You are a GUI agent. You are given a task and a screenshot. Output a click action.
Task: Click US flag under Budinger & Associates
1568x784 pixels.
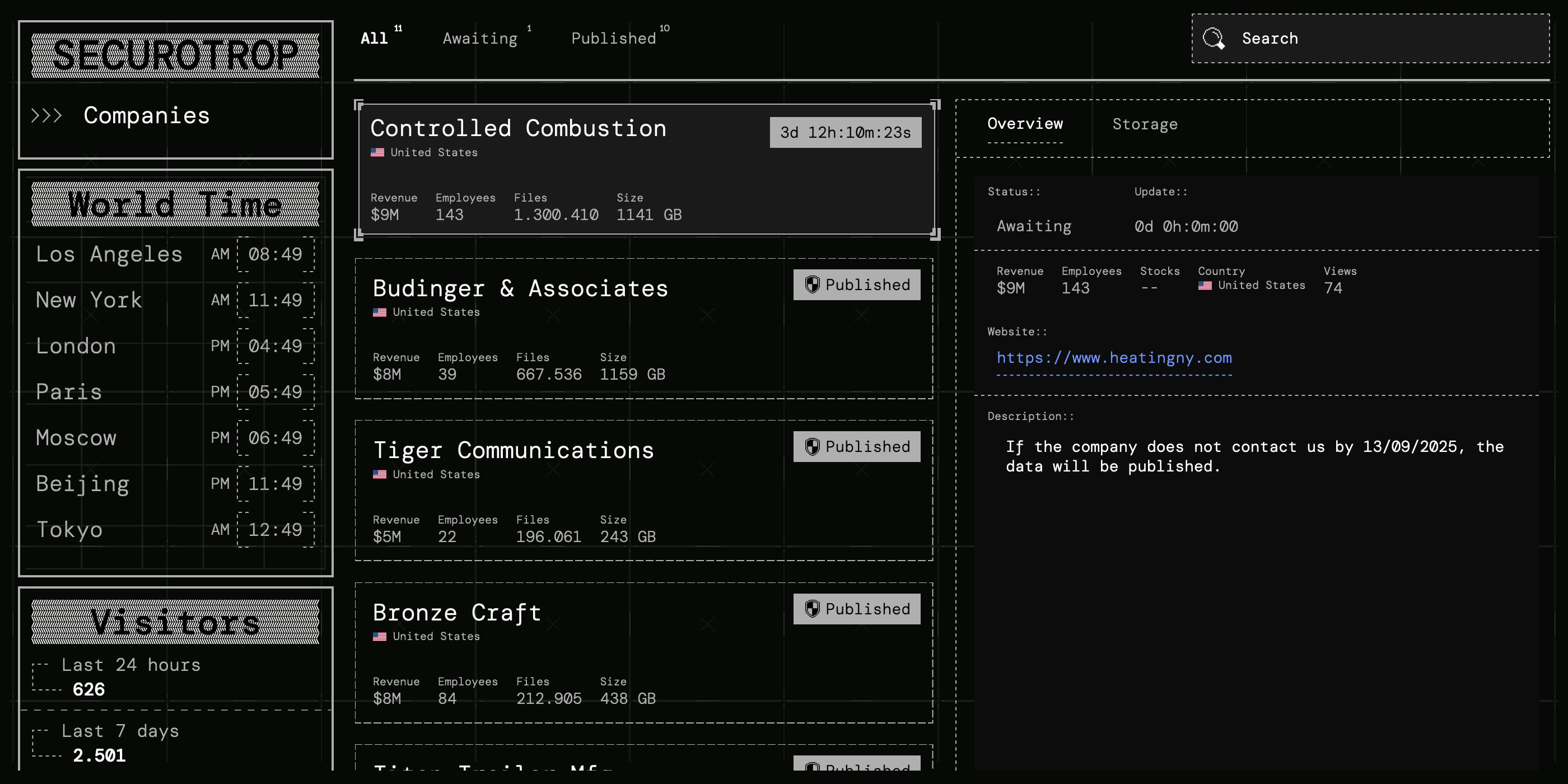click(380, 312)
